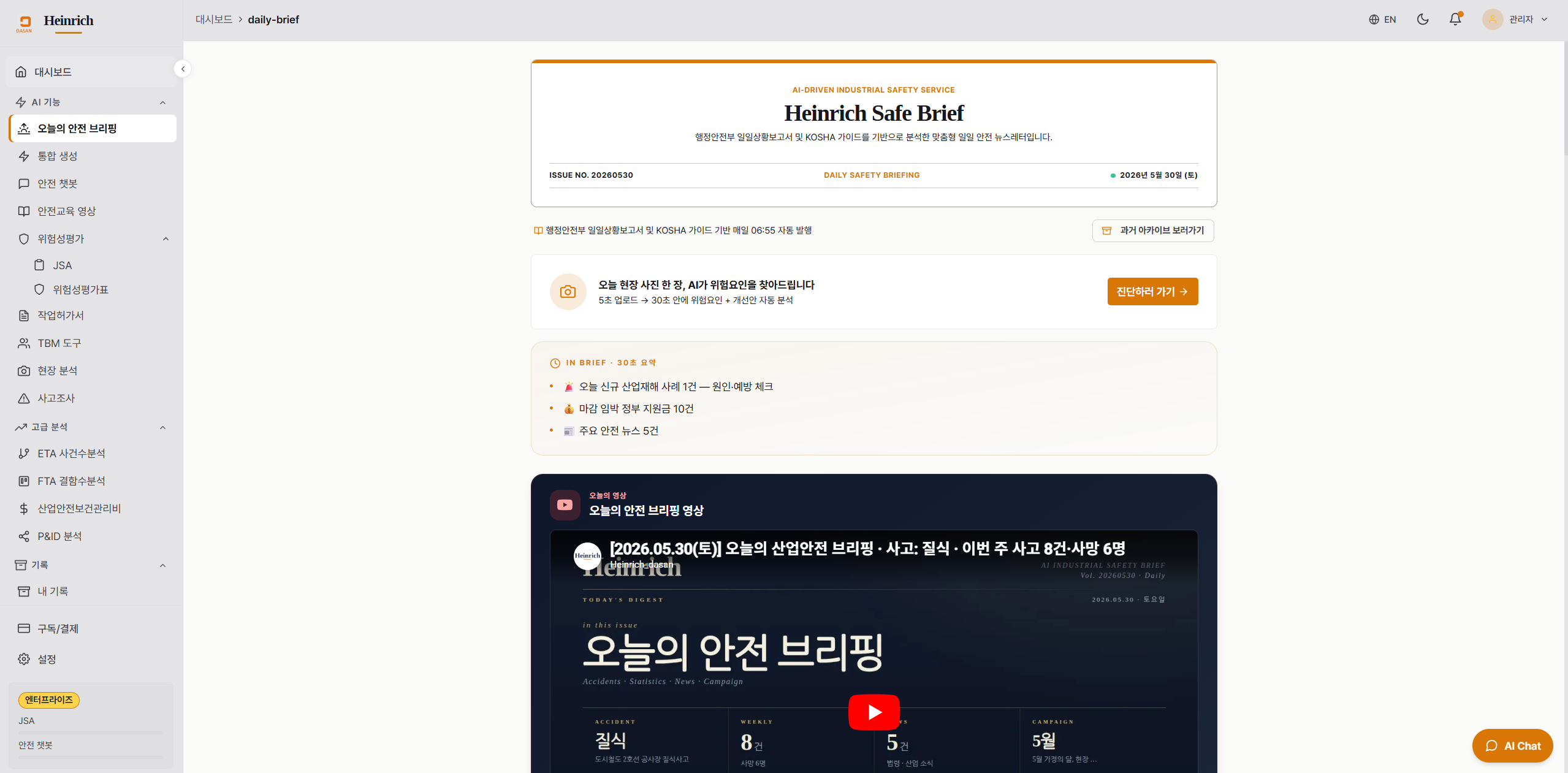The image size is (1568, 773).
Task: Open 안전 챗봇 chat bubble icon
Action: point(24,183)
